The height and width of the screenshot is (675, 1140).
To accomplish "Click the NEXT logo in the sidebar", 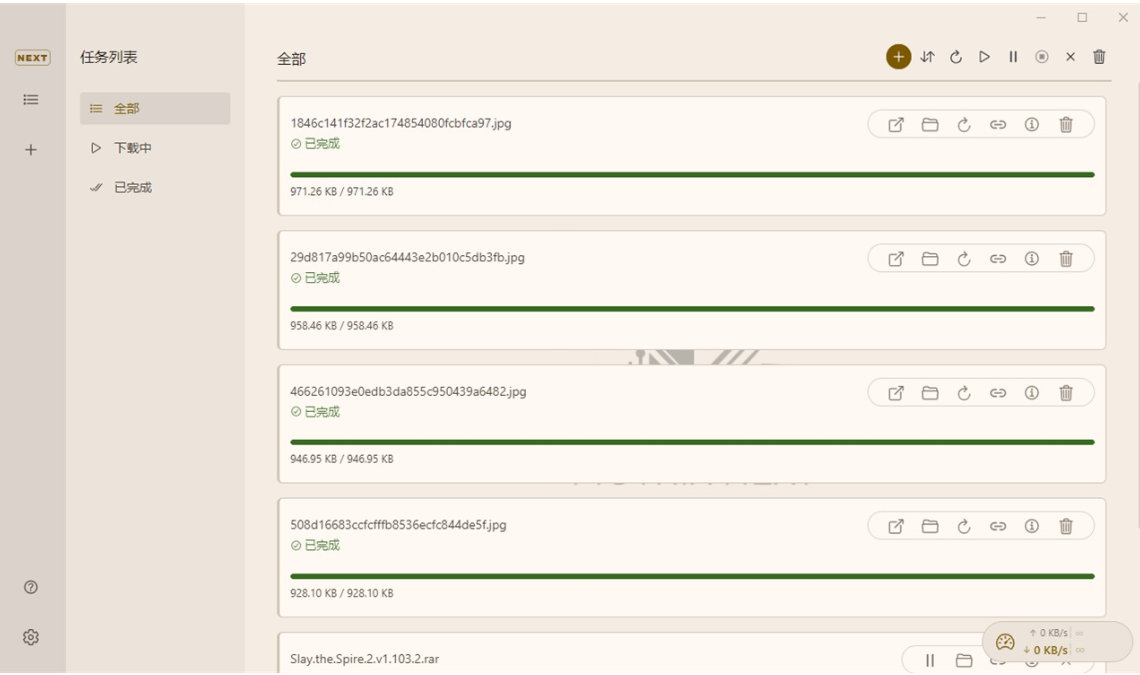I will point(33,57).
